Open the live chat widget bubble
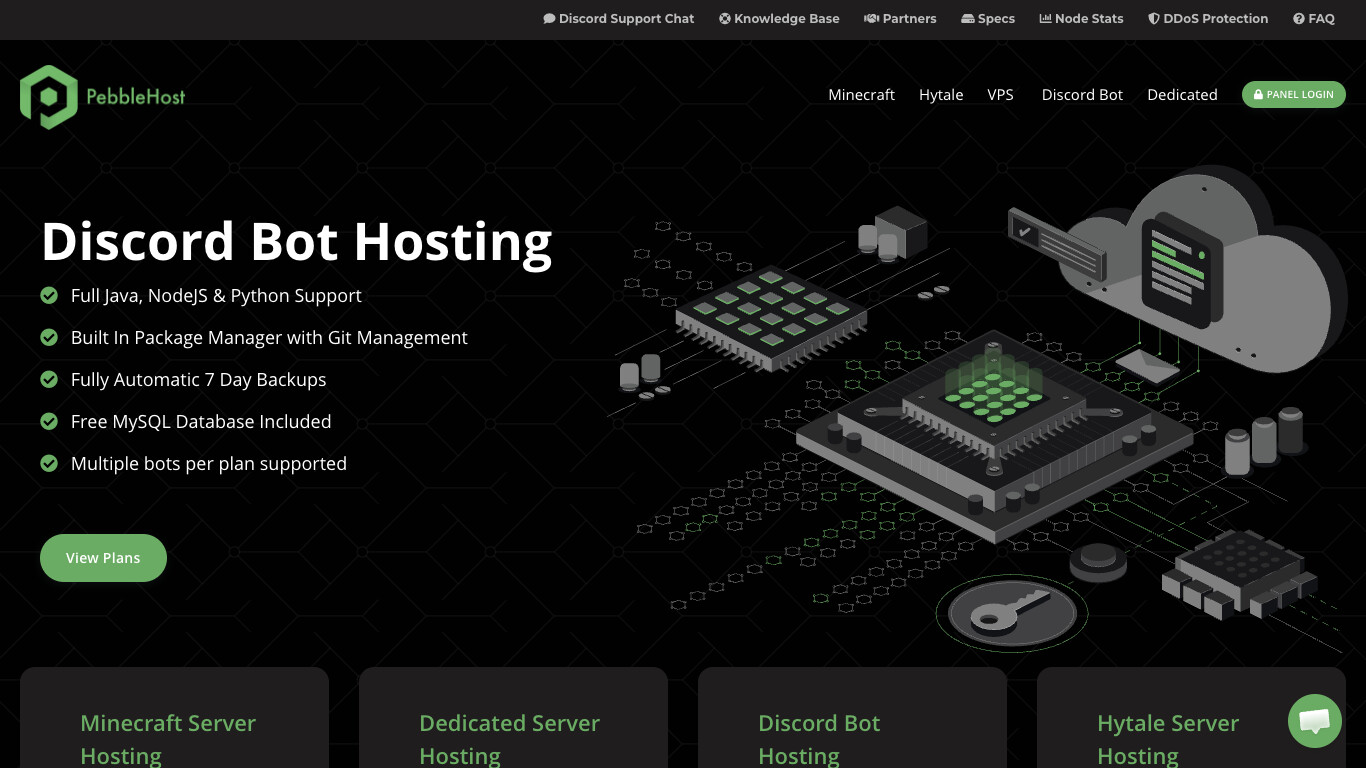The image size is (1366, 768). 1314,721
